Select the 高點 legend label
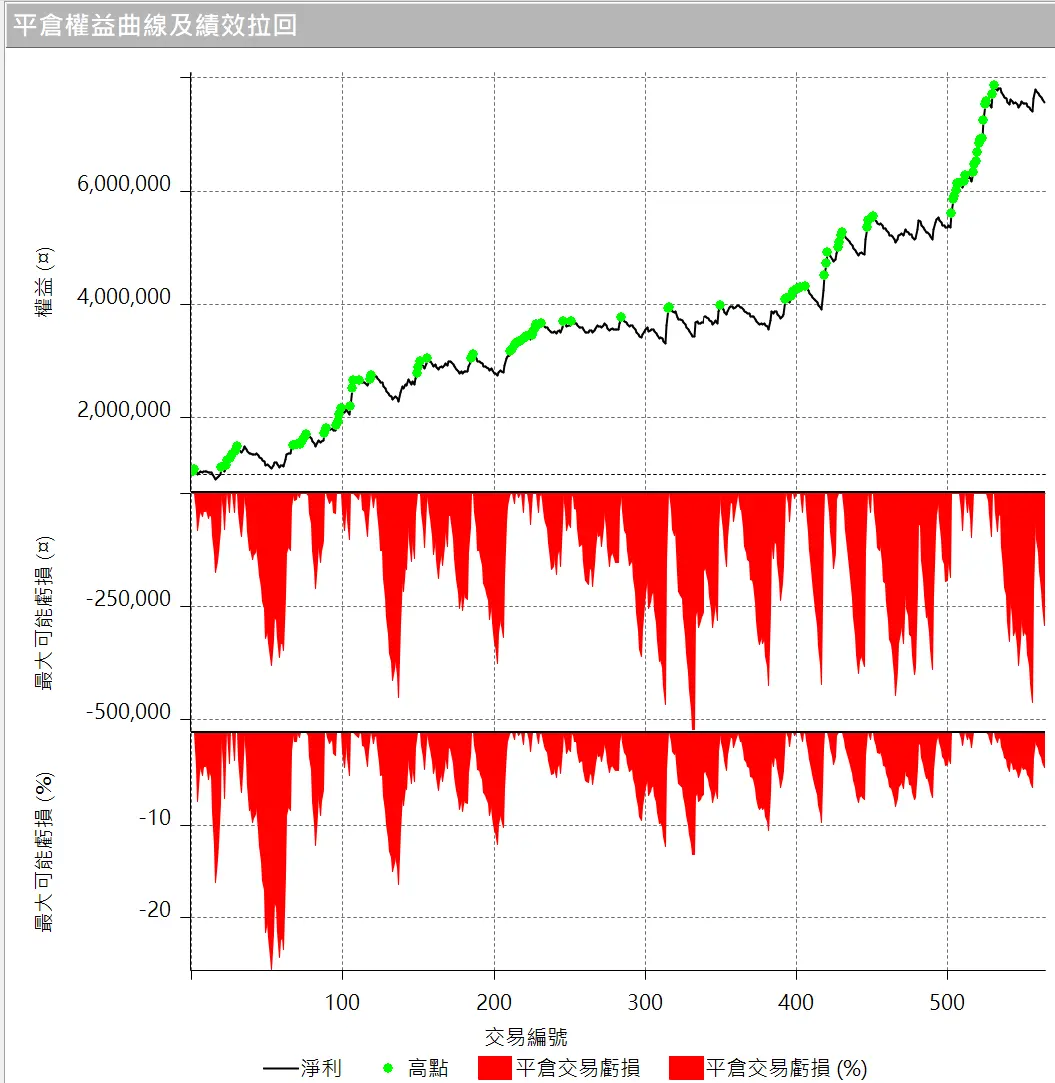 tap(428, 1069)
